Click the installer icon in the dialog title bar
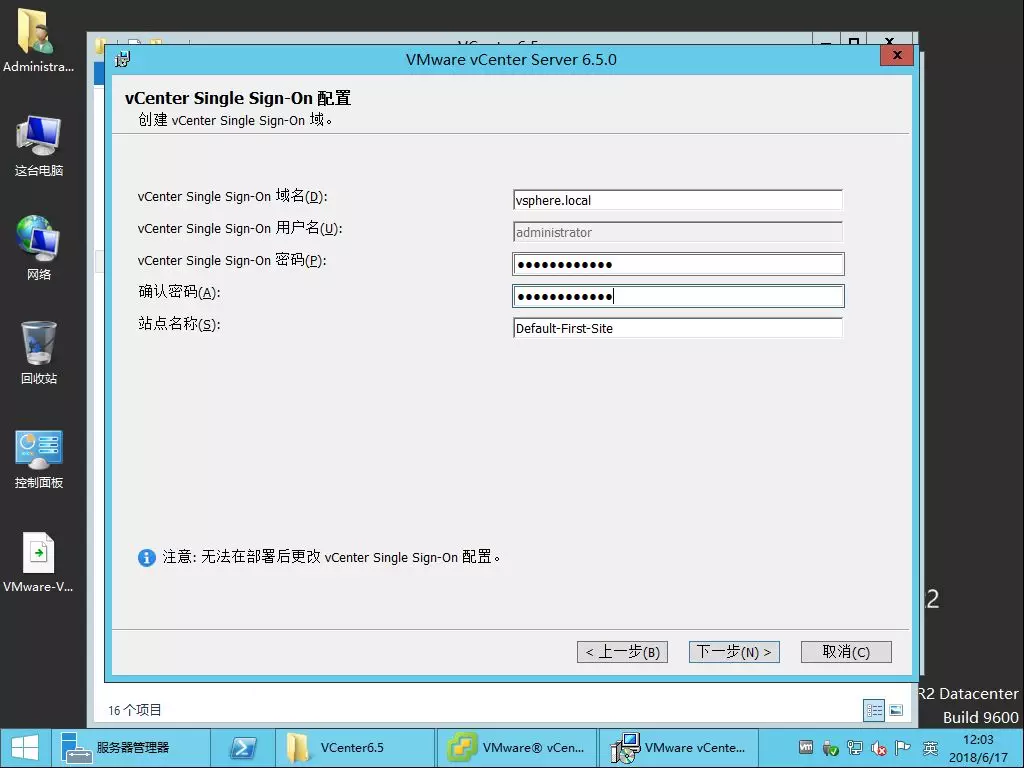Viewport: 1024px width, 768px height. tap(122, 59)
